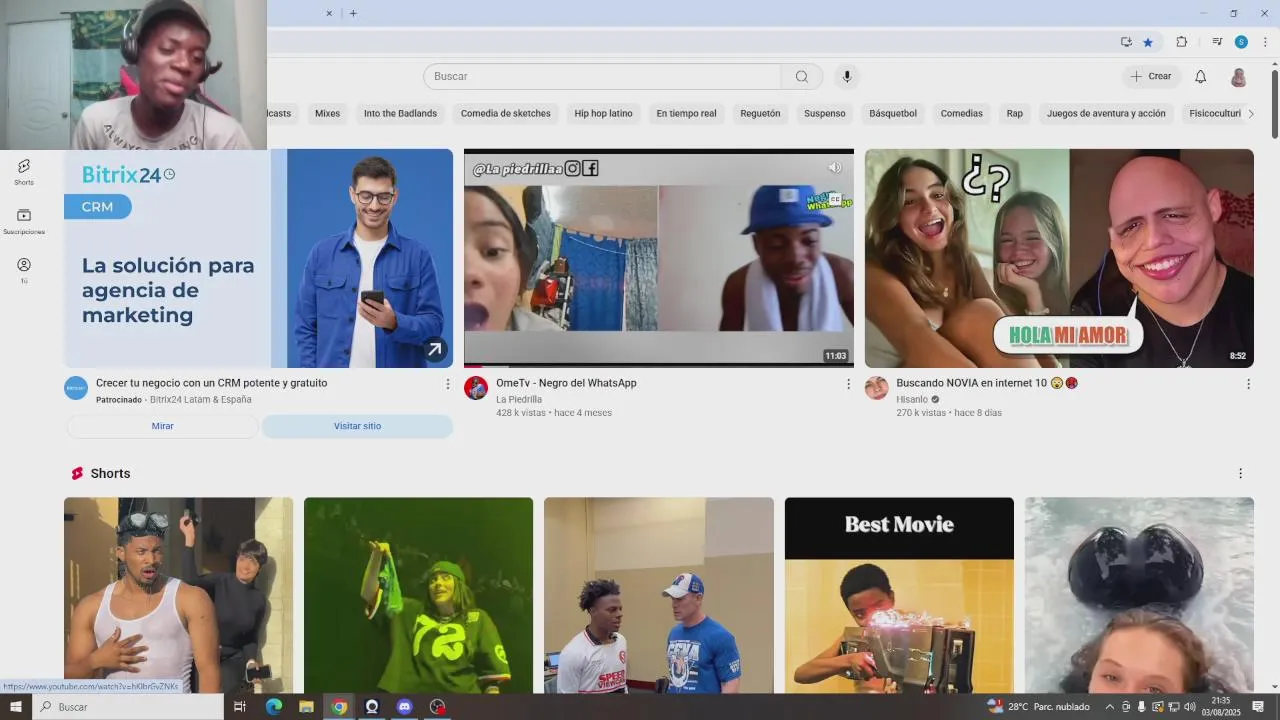Click Bitrix24 advertiser avatar

coord(76,388)
